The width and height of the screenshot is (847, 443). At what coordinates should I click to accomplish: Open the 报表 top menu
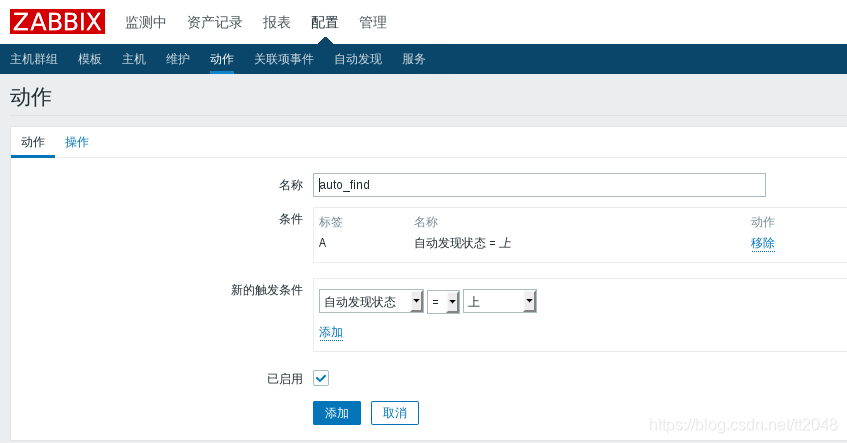[277, 22]
